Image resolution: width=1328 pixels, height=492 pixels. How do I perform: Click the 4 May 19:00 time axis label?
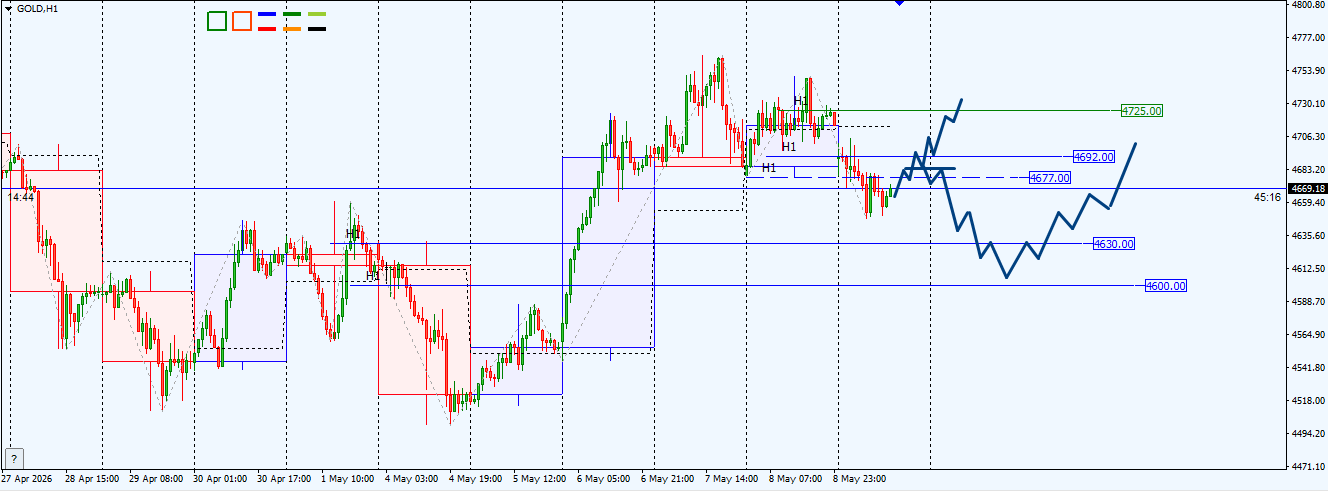pos(476,479)
